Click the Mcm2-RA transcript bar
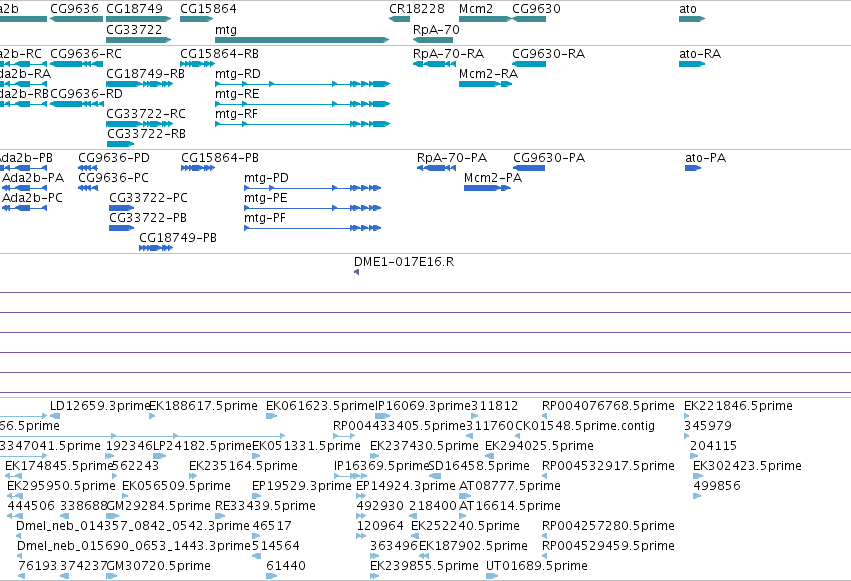 pos(485,84)
